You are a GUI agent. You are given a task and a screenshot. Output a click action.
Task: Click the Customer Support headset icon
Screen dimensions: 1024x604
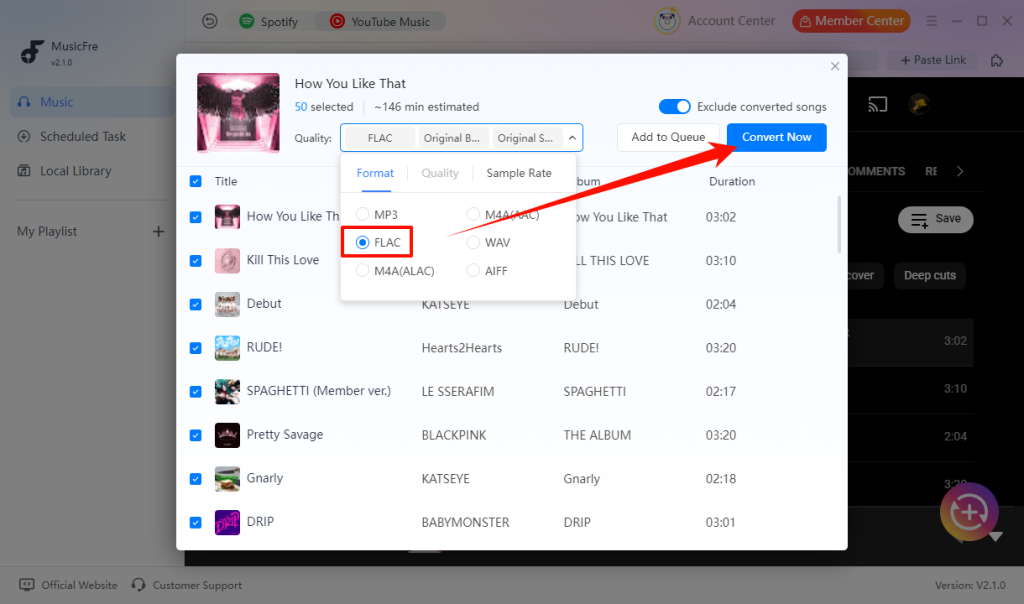[x=138, y=584]
